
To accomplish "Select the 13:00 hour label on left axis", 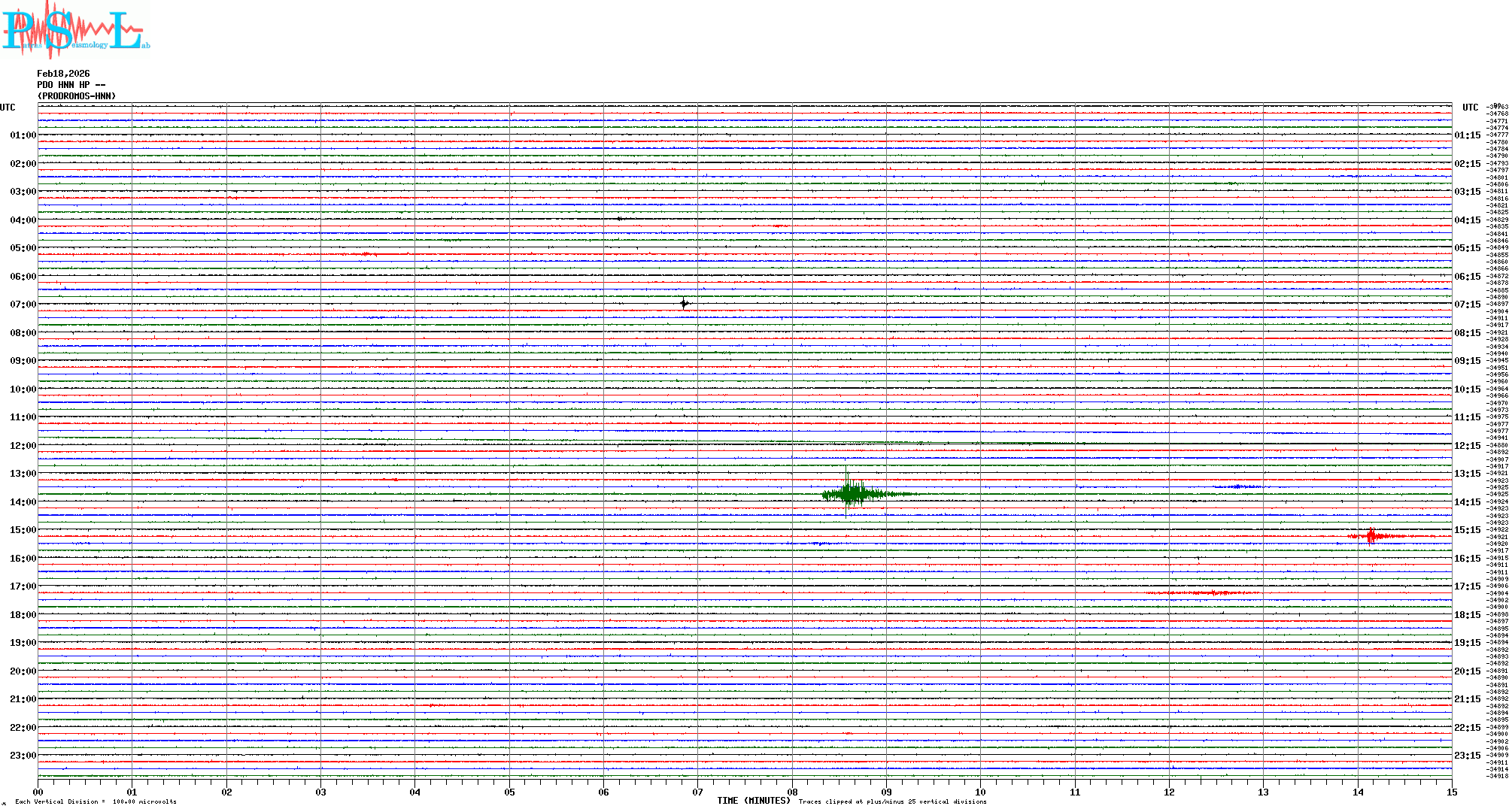I will (x=23, y=474).
